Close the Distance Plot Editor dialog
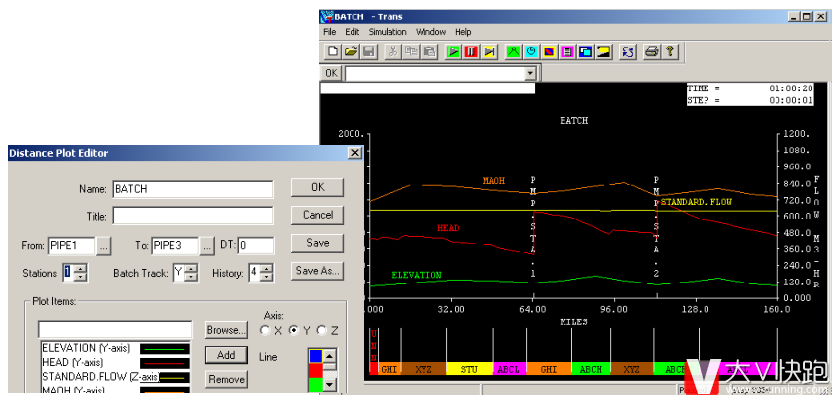Viewport: 838px width, 401px height. click(354, 153)
